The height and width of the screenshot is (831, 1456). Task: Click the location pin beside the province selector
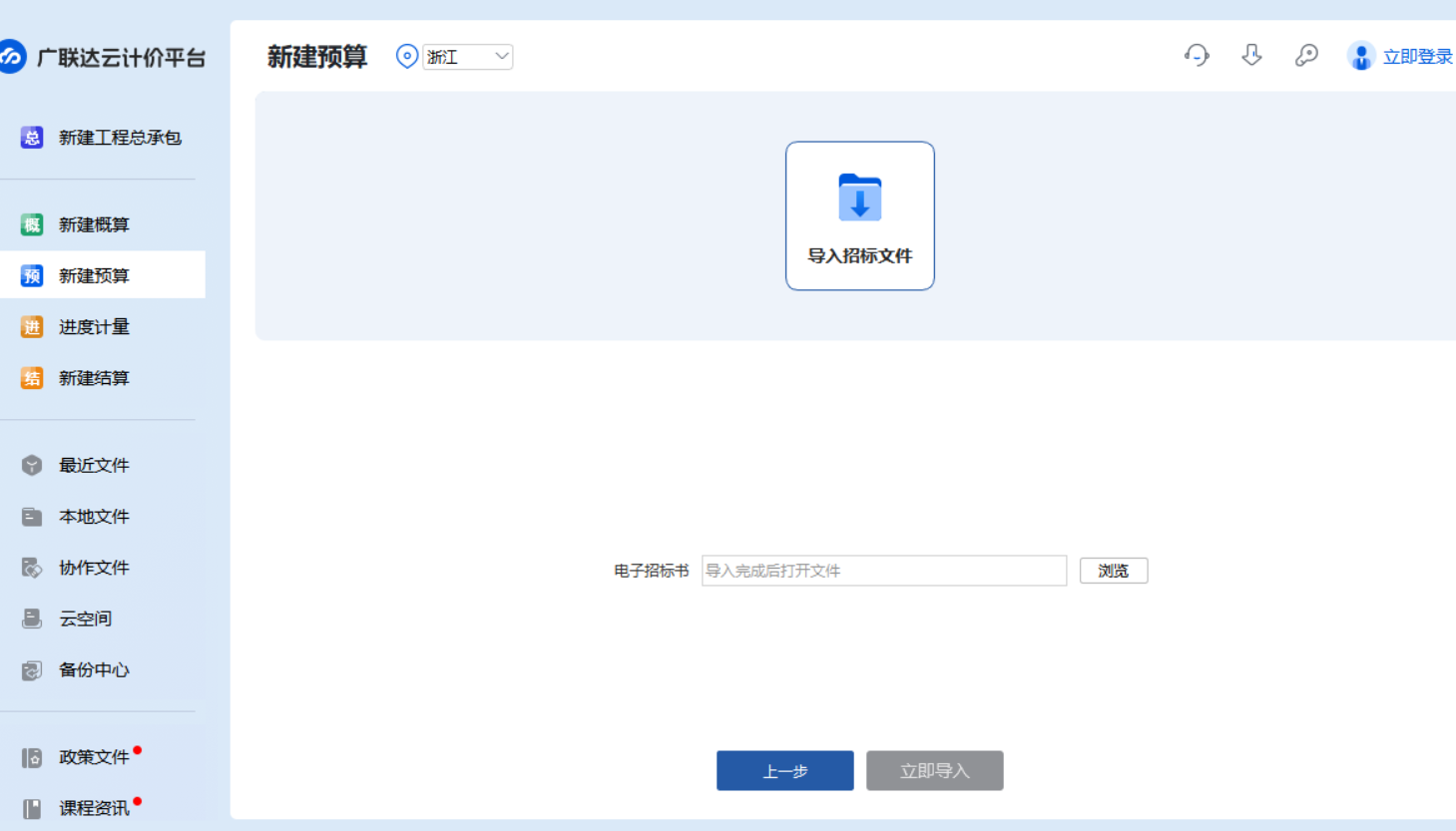coord(405,56)
